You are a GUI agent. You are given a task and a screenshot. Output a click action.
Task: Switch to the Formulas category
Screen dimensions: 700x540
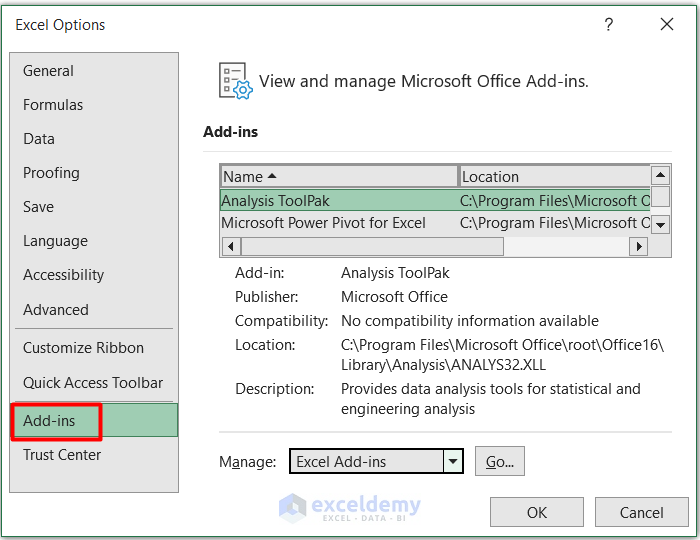pos(53,105)
